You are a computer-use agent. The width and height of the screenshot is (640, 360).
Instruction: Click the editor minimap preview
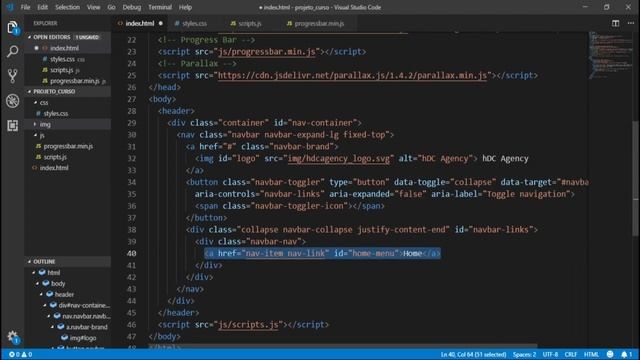click(x=610, y=55)
